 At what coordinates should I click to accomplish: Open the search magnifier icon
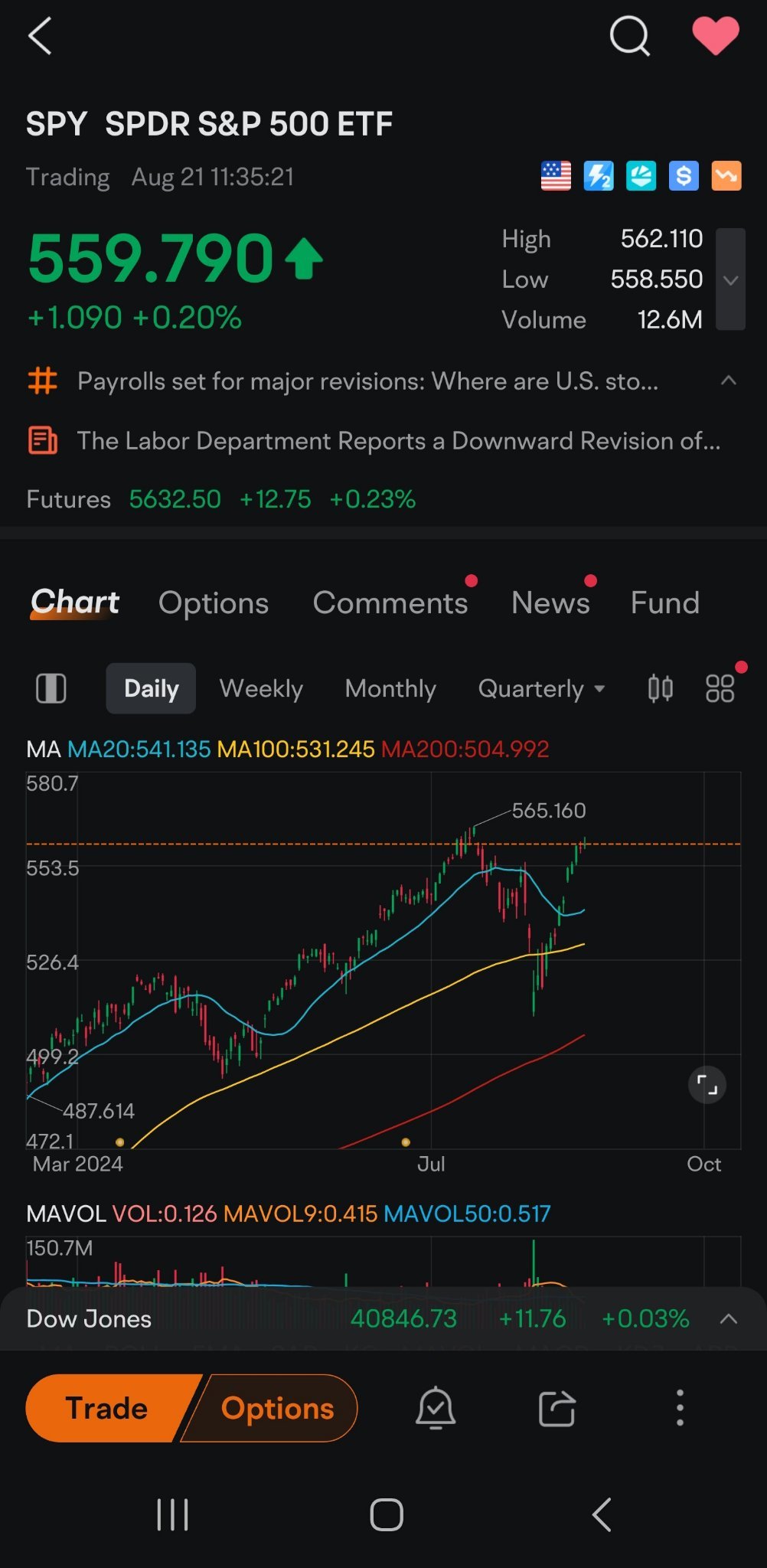(x=629, y=36)
